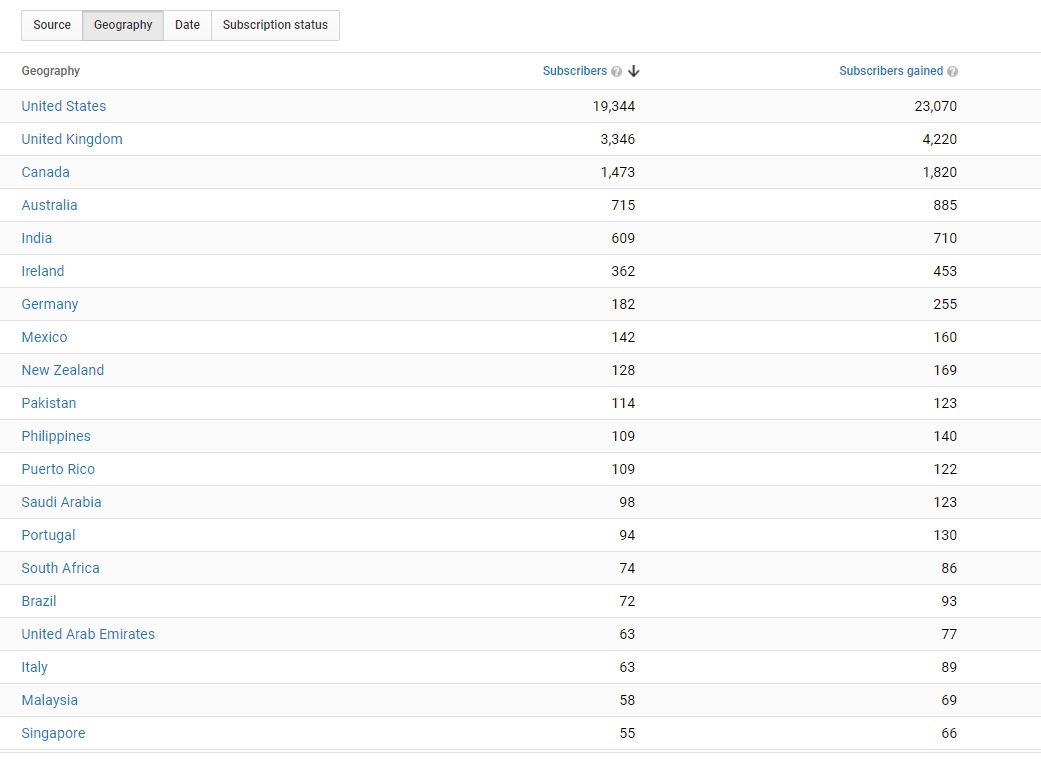Click the Saudi Arabia link

pyautogui.click(x=61, y=502)
